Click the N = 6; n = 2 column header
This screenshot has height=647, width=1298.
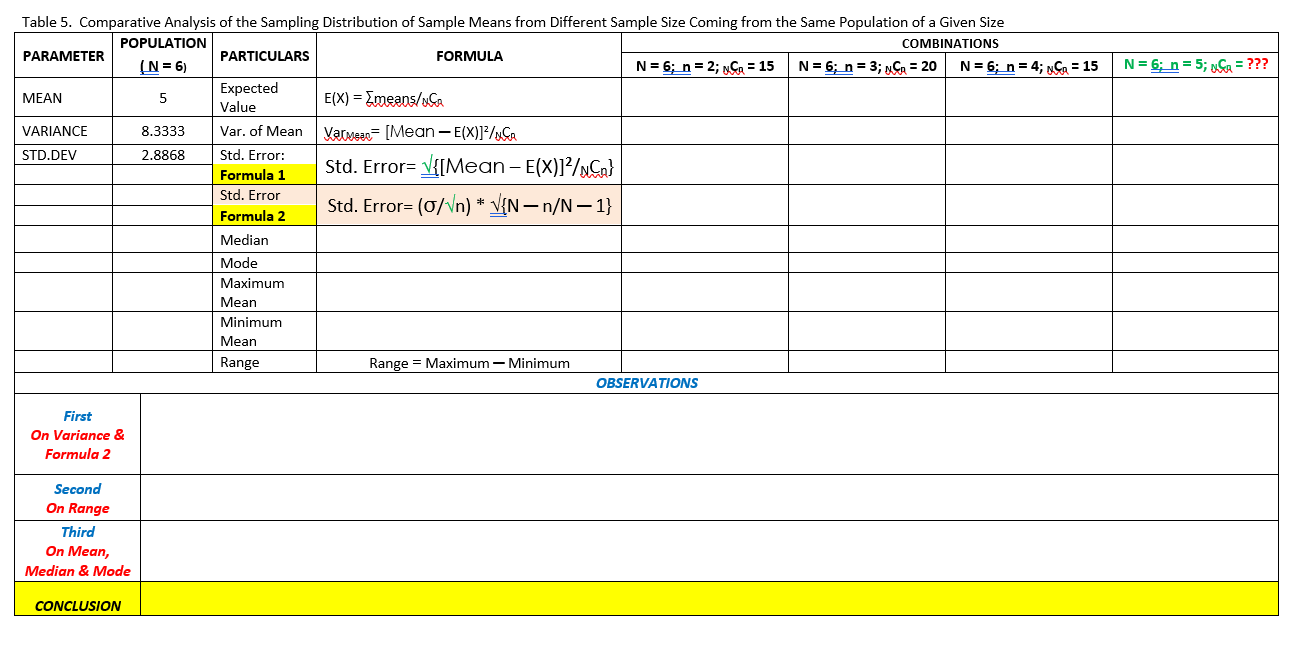click(705, 66)
